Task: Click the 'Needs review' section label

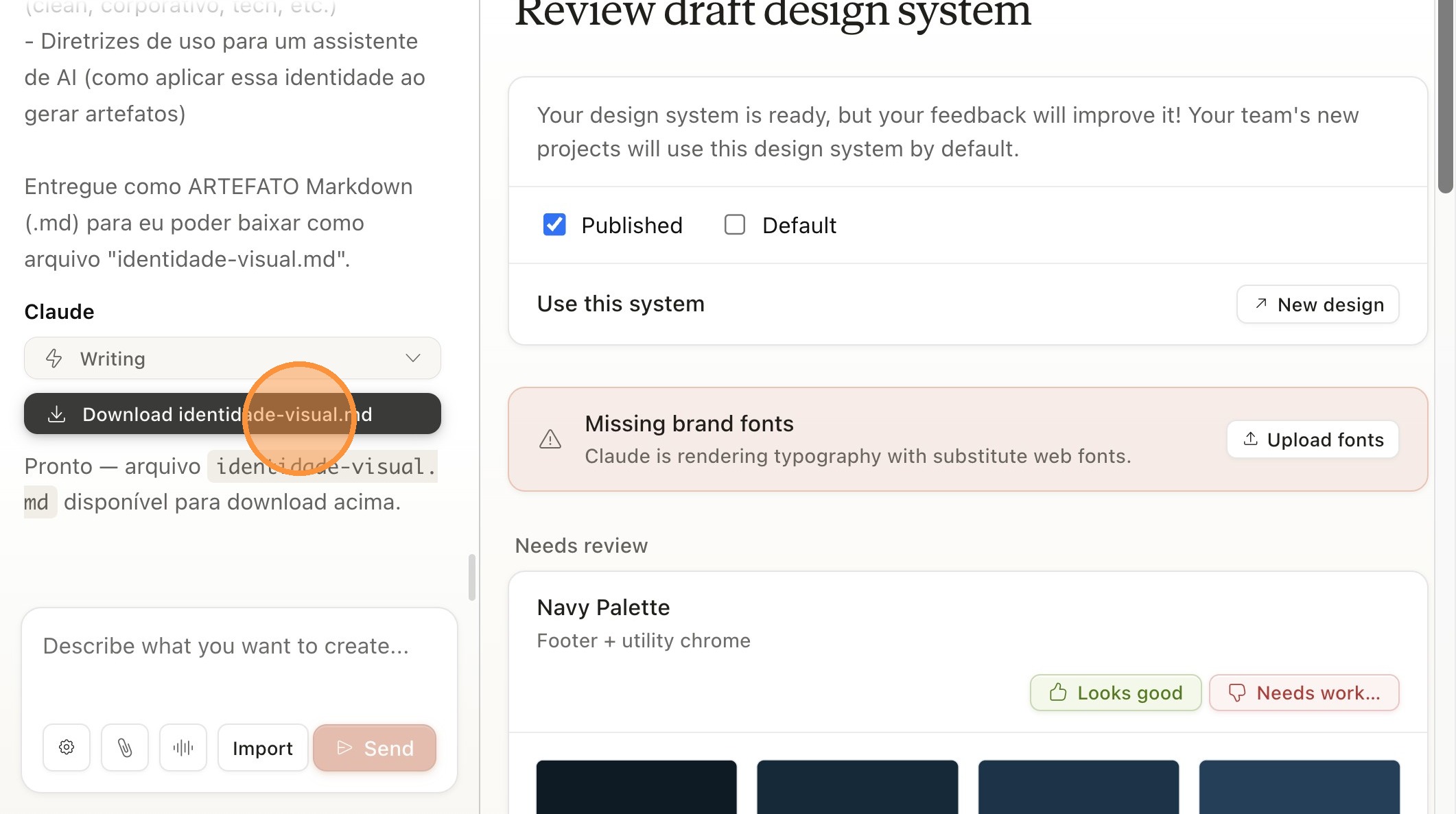Action: point(581,546)
